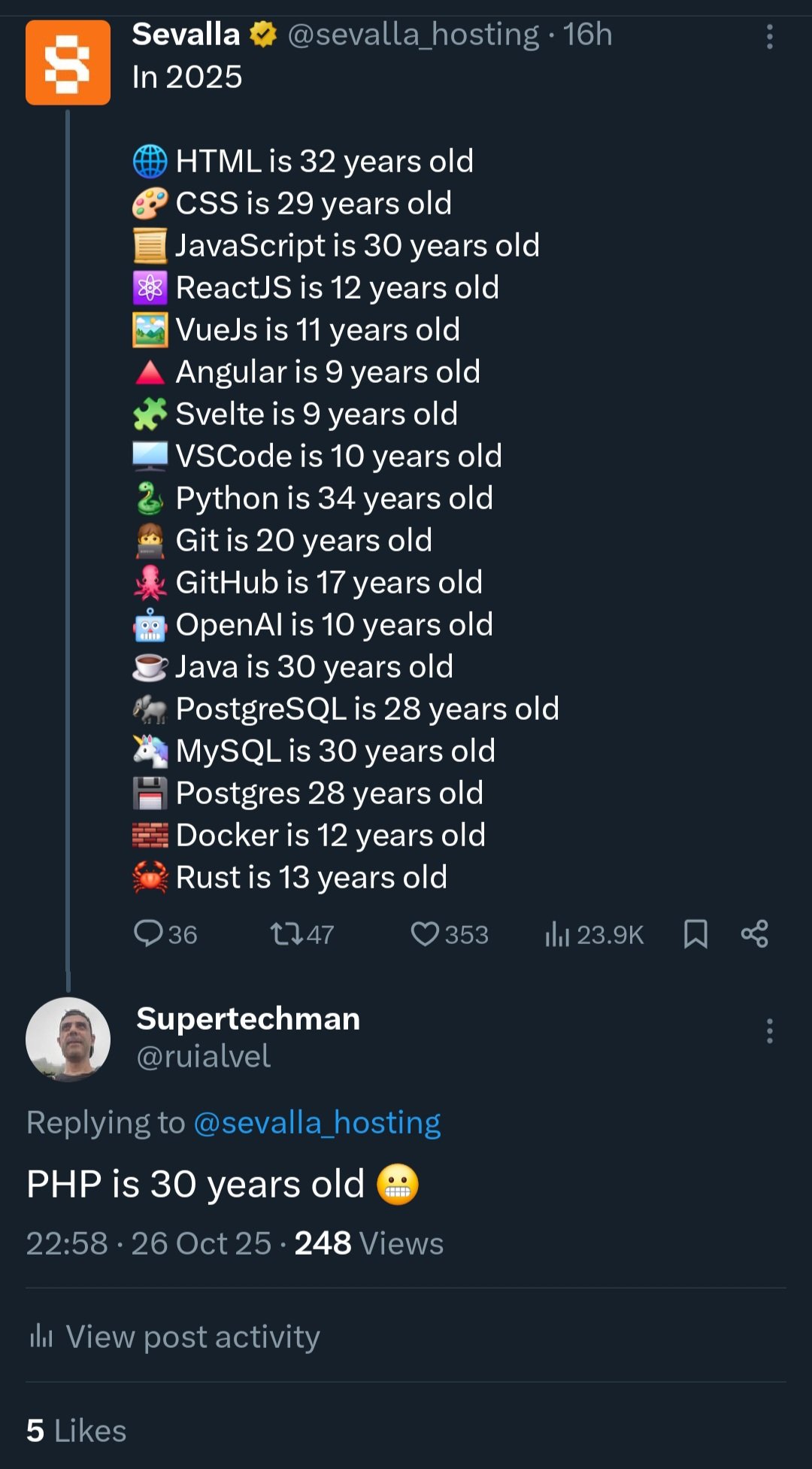812x1469 pixels.
Task: Tap the share icon on Sevalla post
Action: (754, 934)
